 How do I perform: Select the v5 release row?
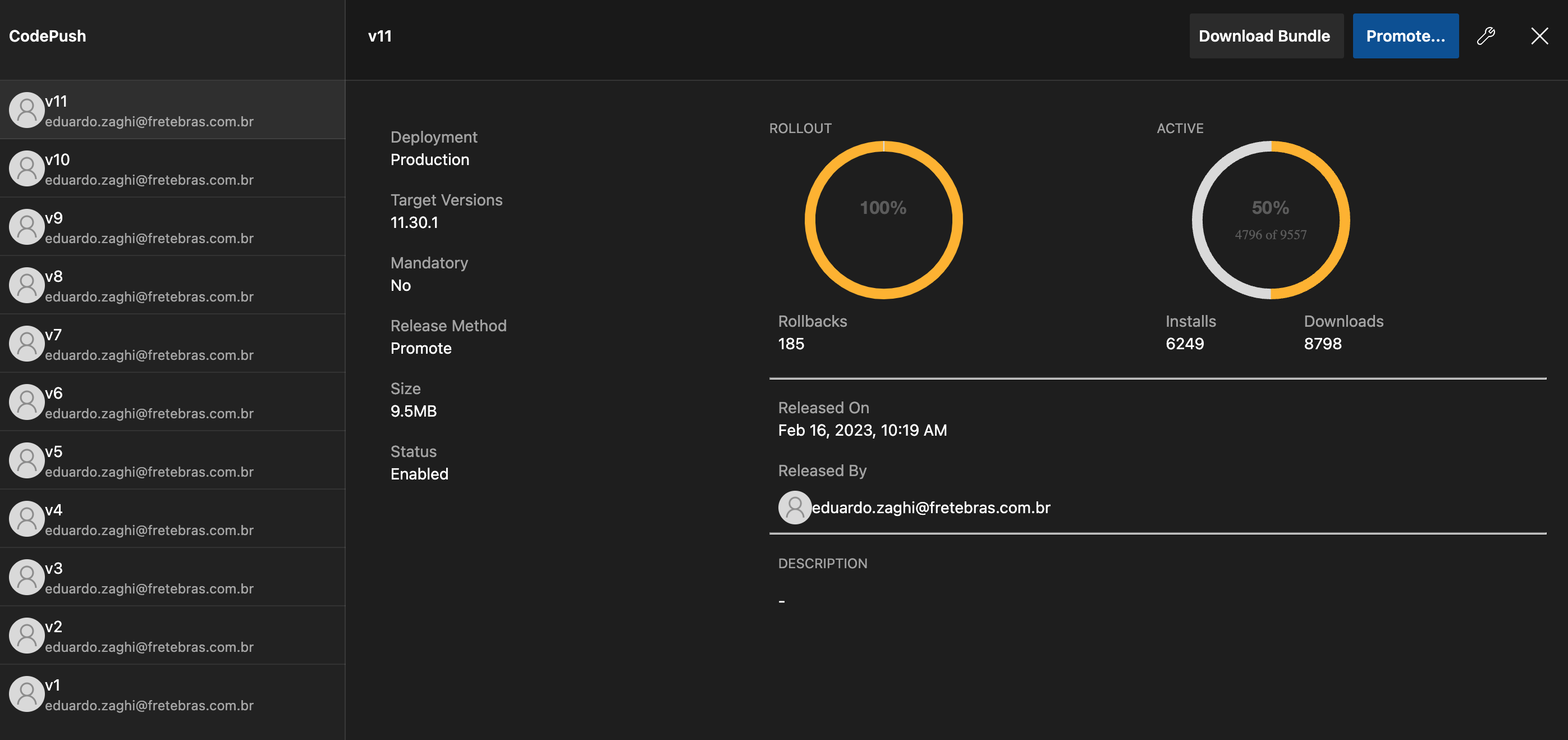pyautogui.click(x=172, y=461)
